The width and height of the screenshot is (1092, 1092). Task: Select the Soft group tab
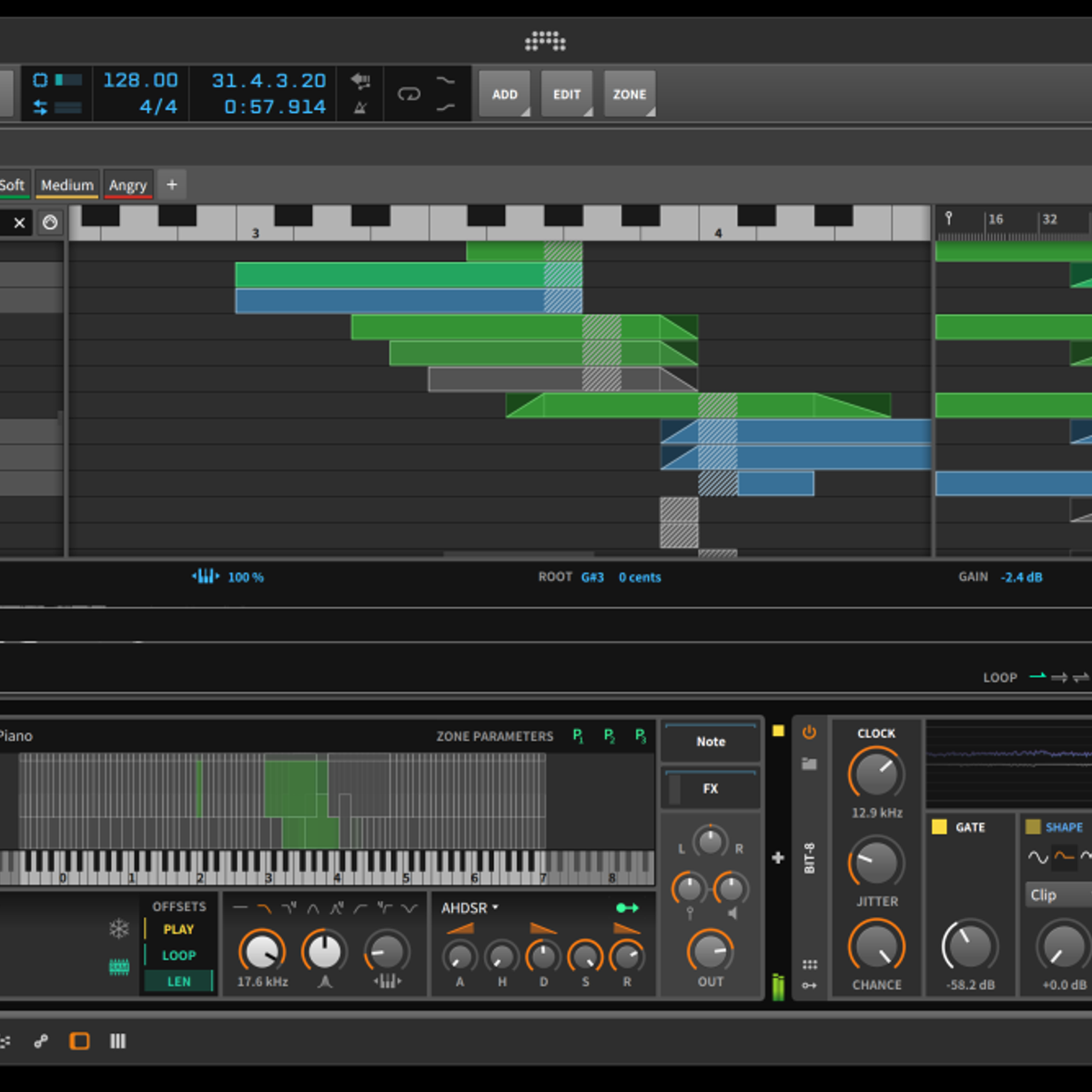pos(13,185)
